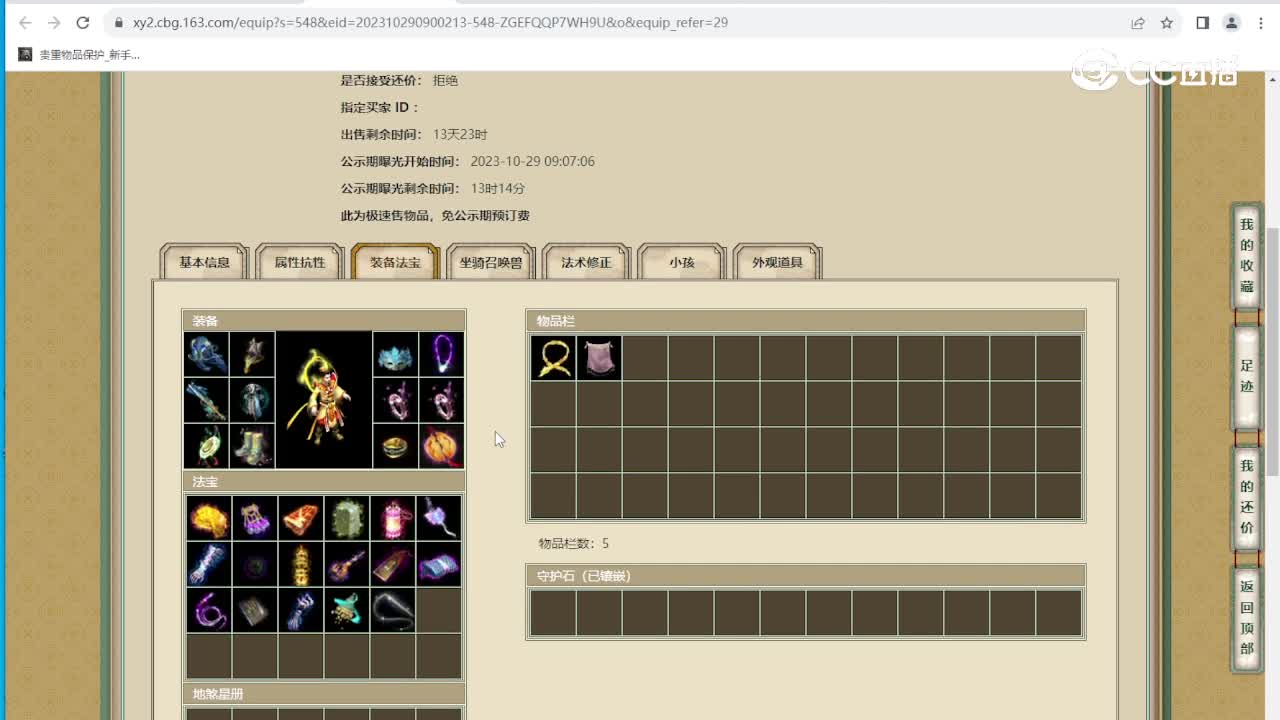1280x720 pixels.
Task: Select the silver whip talisman
Action: pyautogui.click(x=393, y=610)
